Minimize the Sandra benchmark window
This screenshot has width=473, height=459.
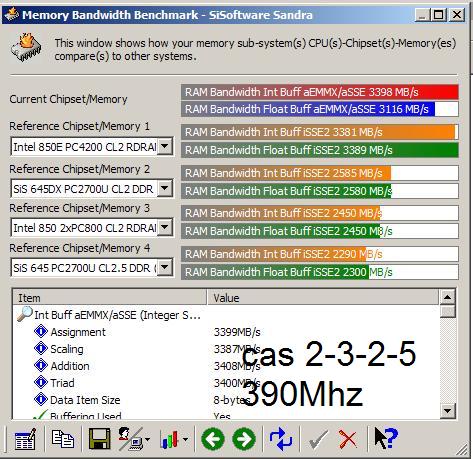[422, 15]
